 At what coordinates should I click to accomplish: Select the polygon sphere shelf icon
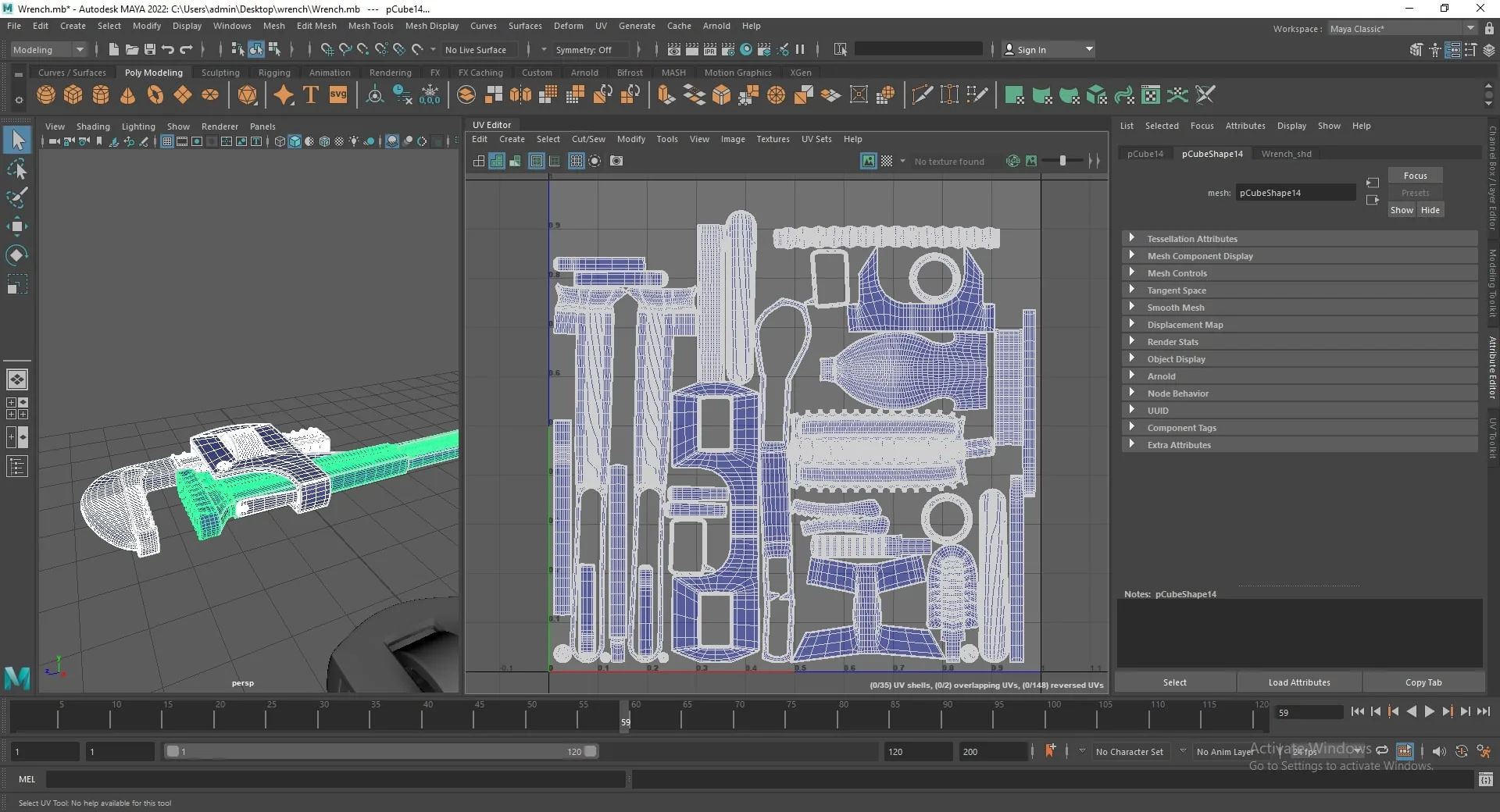tap(46, 95)
